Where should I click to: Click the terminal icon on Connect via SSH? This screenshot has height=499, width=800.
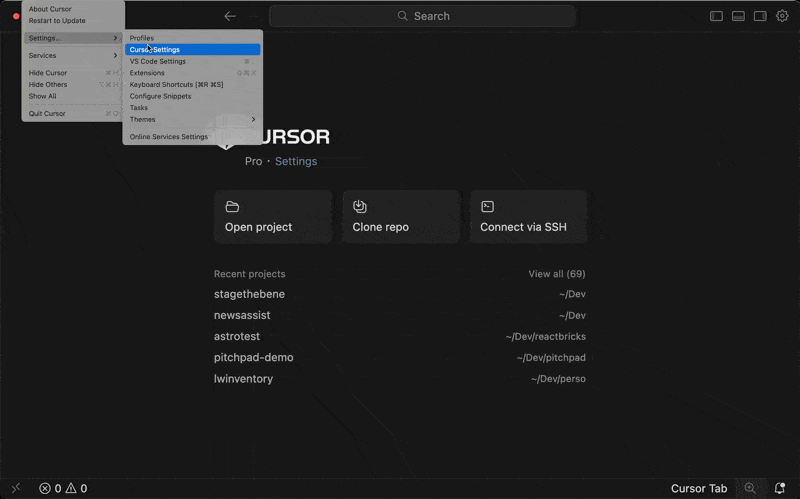tap(487, 207)
